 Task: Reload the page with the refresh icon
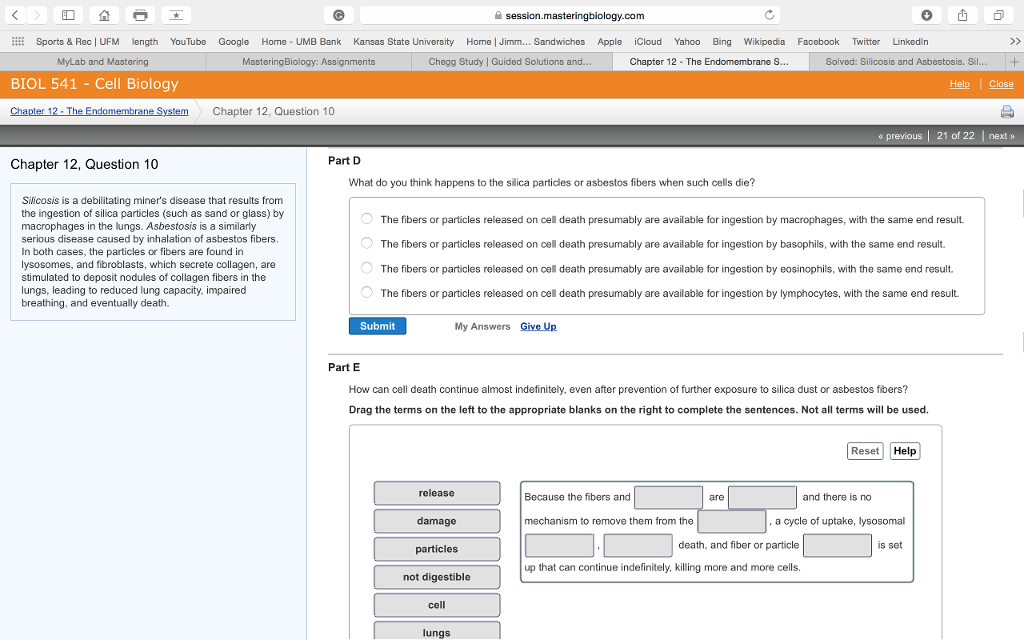769,15
